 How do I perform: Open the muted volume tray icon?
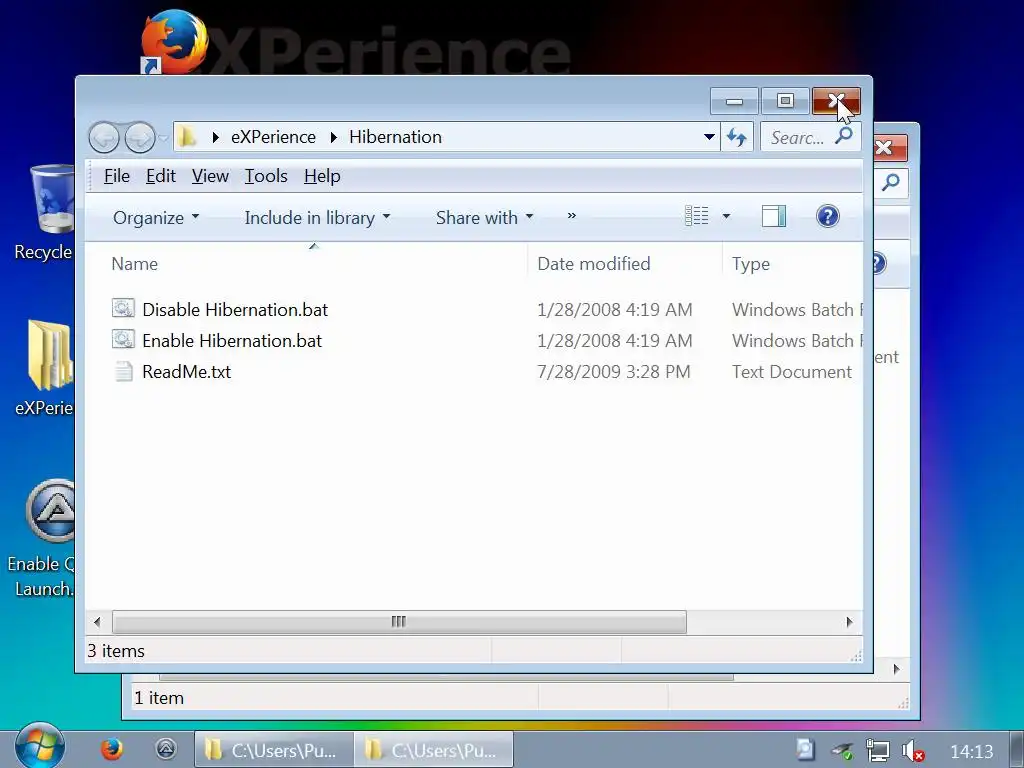[x=912, y=750]
